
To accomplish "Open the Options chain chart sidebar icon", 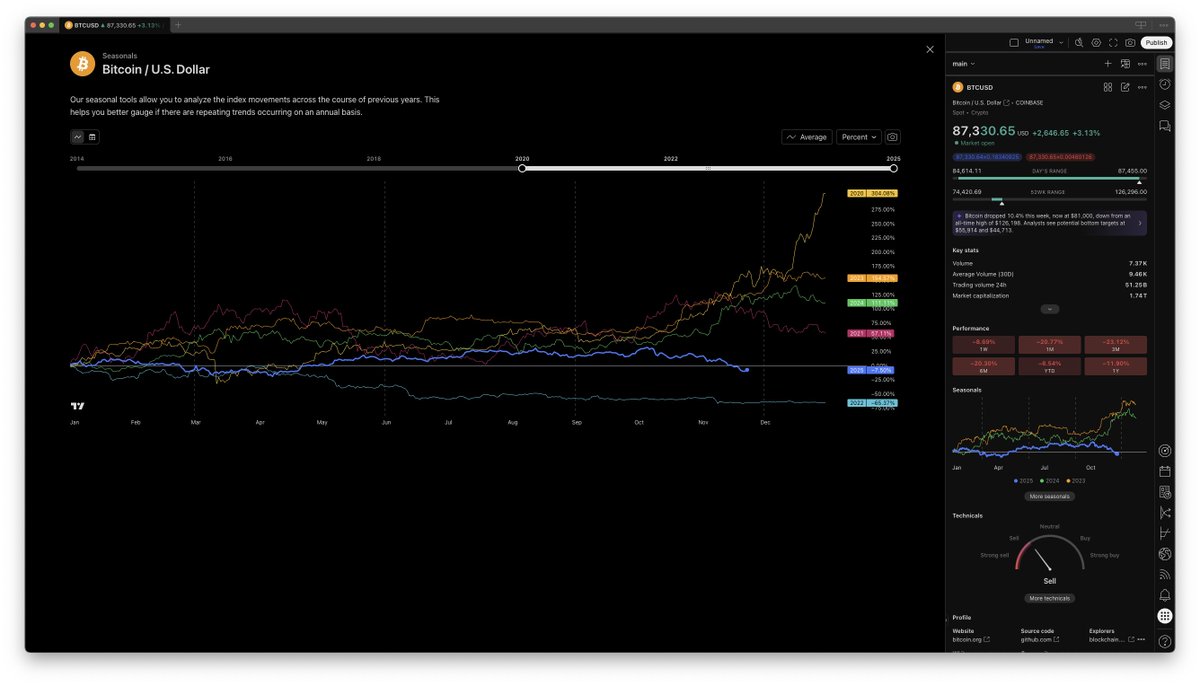I will pos(1165,533).
